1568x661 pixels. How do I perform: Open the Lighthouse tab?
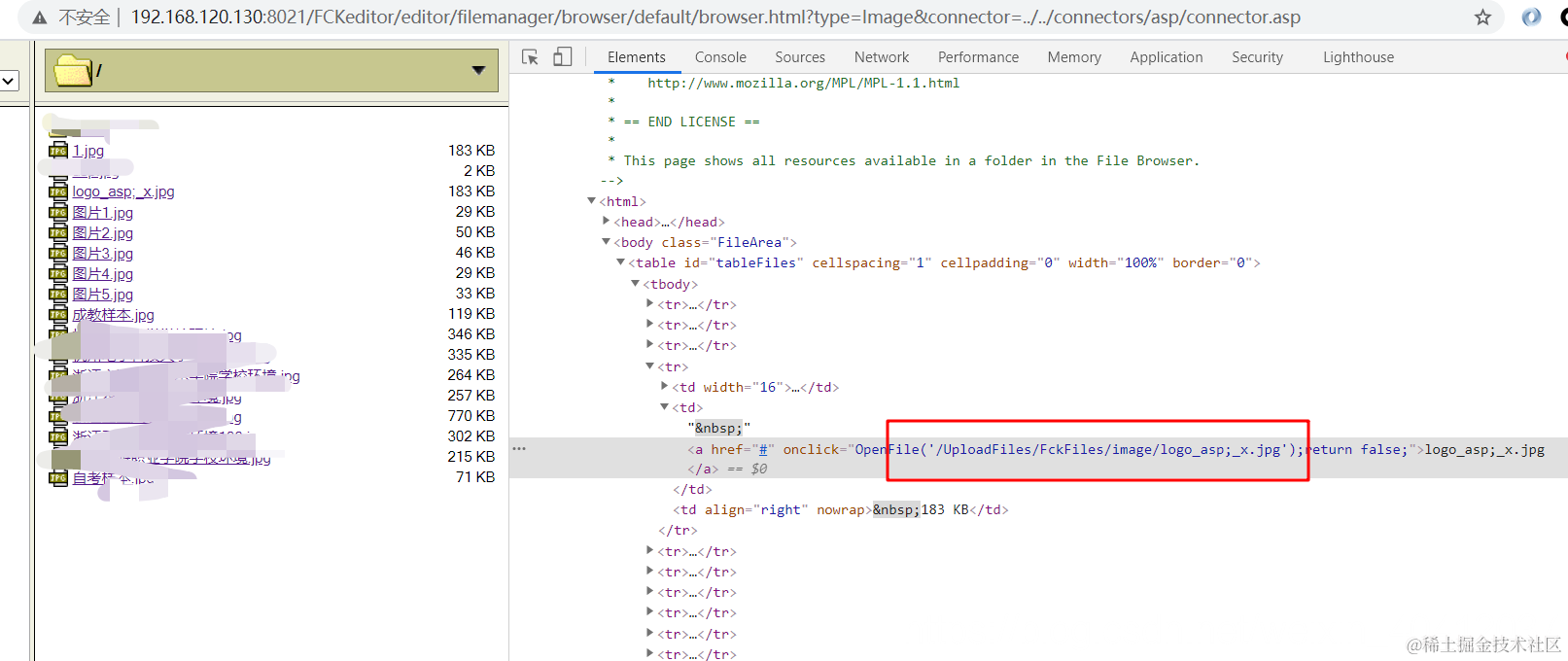1358,57
